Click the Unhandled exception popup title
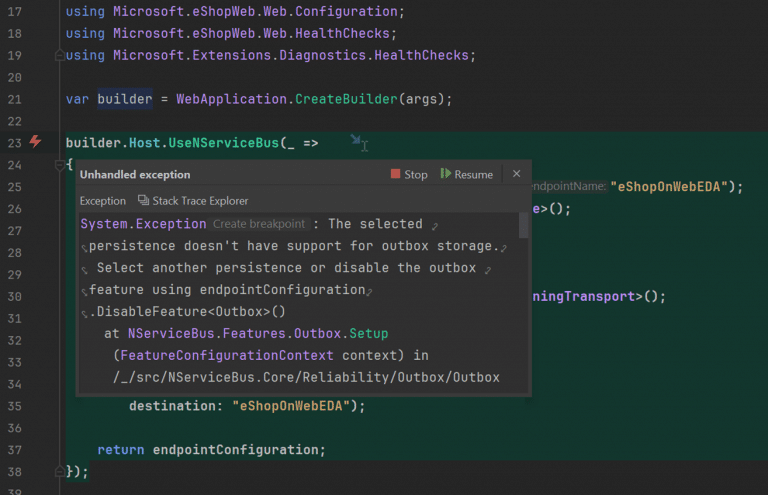 [x=135, y=174]
